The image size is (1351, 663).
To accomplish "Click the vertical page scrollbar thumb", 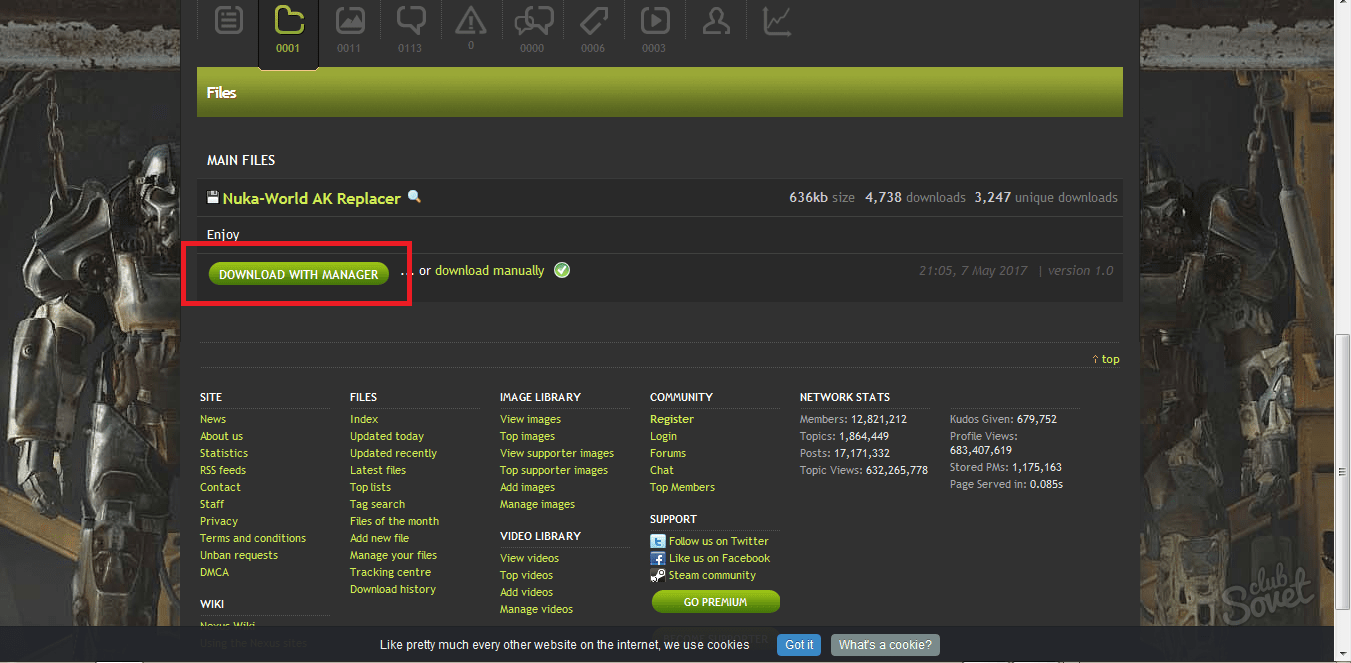I will [x=1343, y=470].
